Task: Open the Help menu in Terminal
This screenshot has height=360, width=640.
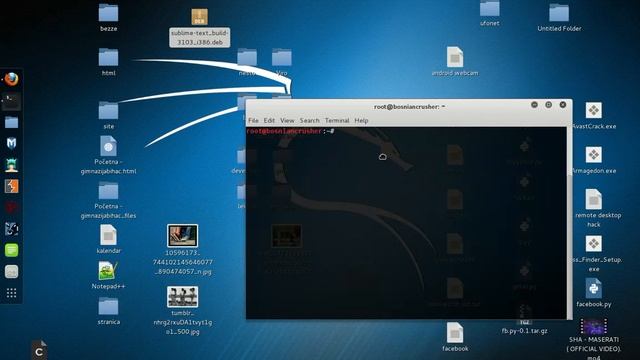Action: pos(361,120)
